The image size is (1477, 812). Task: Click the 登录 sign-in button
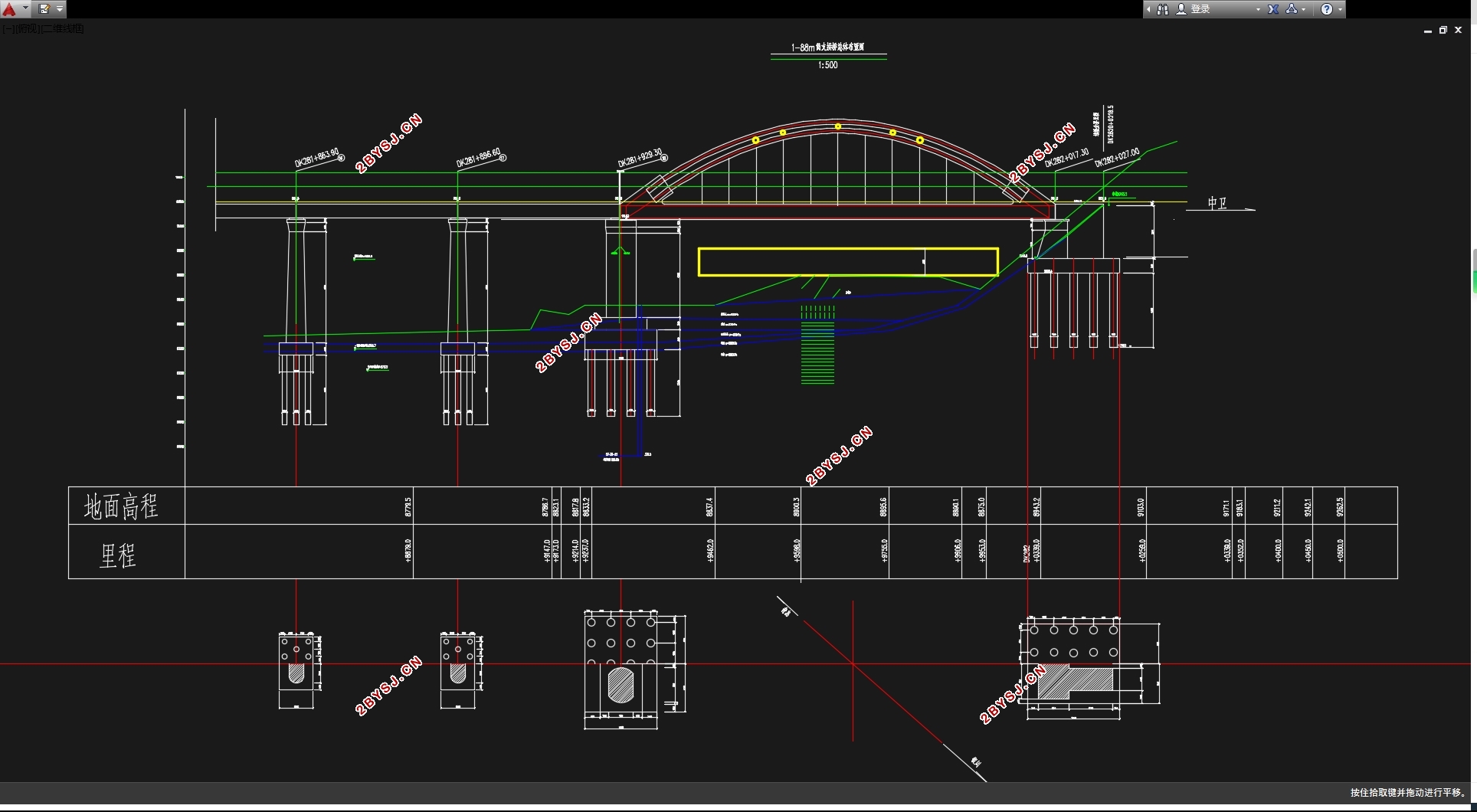point(1200,9)
